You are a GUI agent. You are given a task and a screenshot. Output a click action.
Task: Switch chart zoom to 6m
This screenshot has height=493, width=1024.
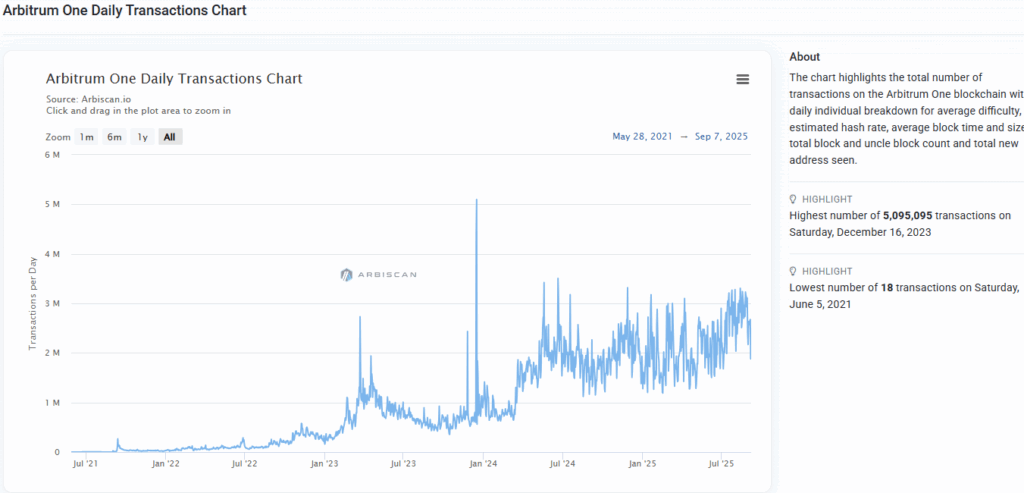click(115, 137)
